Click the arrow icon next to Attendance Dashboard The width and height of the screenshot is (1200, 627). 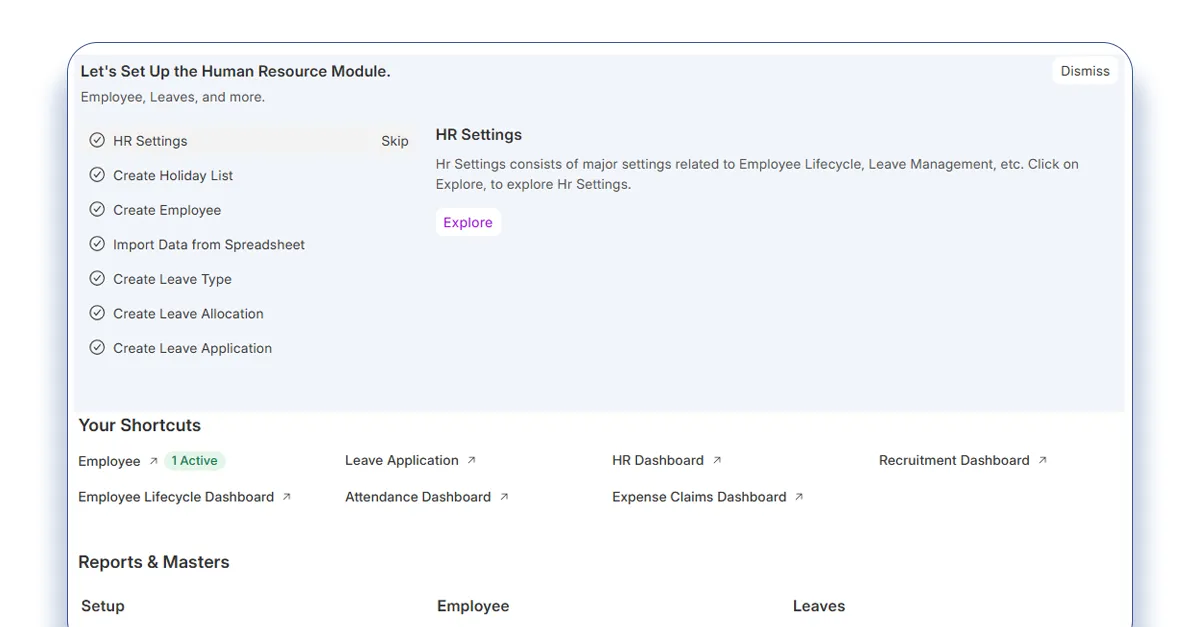click(504, 497)
